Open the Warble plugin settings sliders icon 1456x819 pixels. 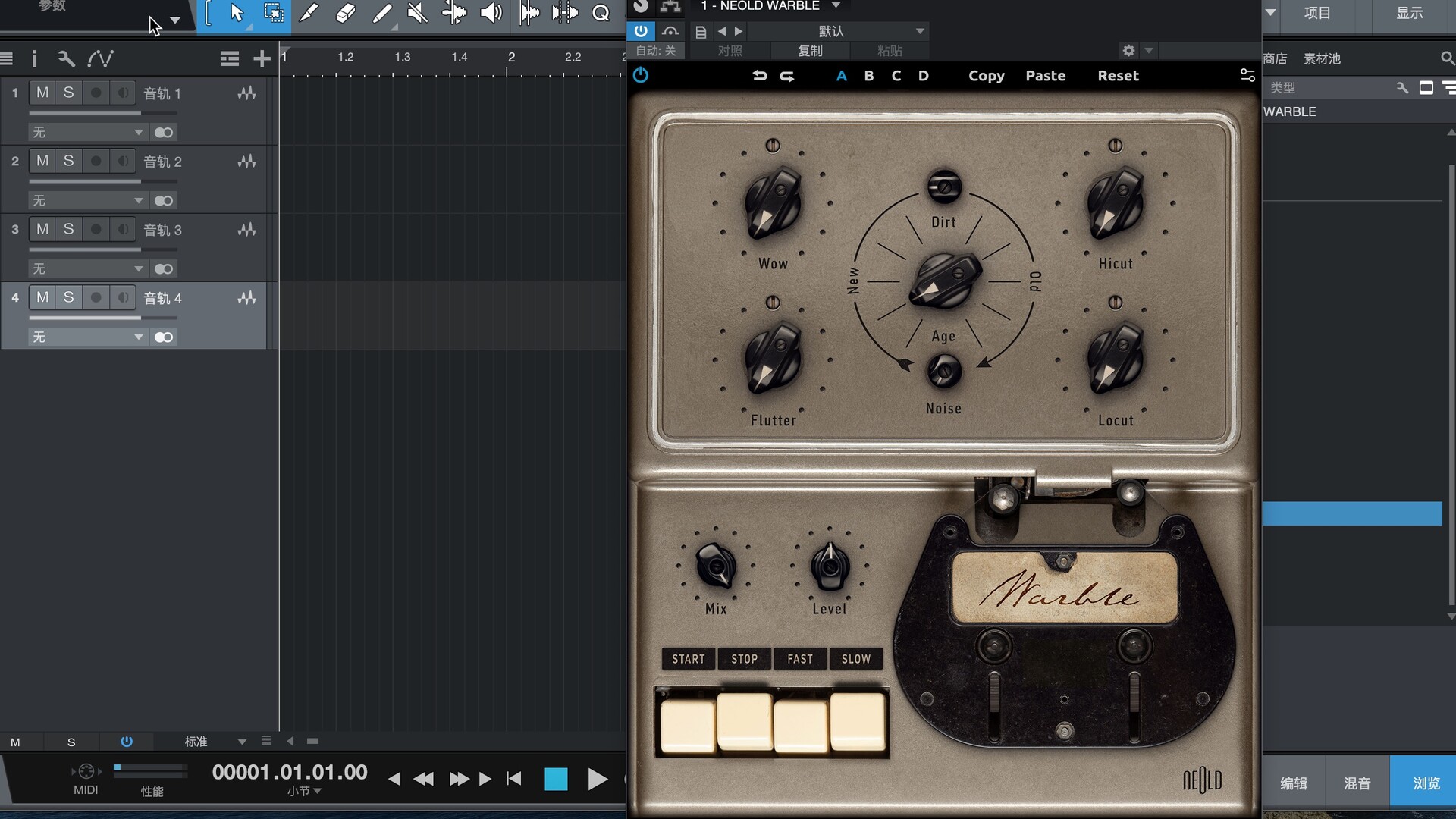(1247, 75)
